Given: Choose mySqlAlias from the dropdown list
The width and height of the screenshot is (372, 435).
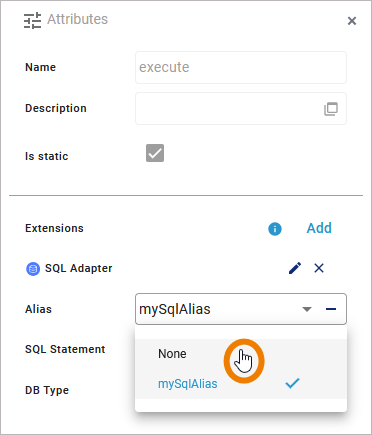Looking at the screenshot, I should pyautogui.click(x=188, y=384).
